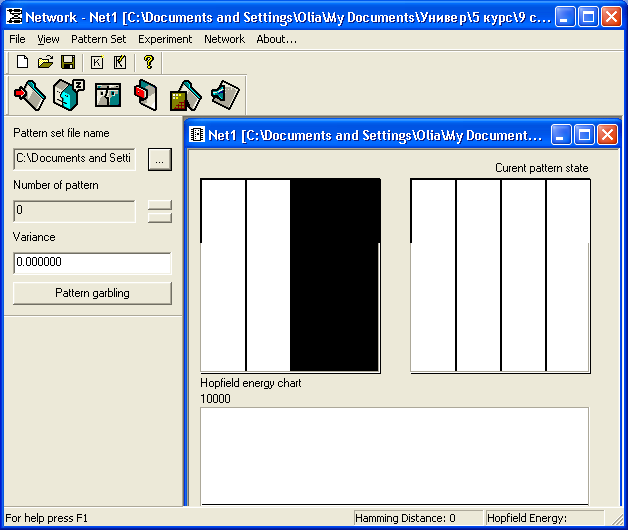Screen dimensions: 628x530
Task: Click the large window-shaped icon with two panes
Action: [107, 95]
